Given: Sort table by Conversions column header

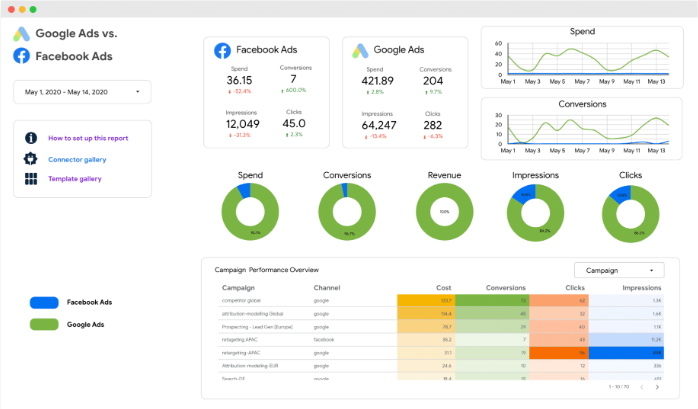Looking at the screenshot, I should (x=506, y=288).
